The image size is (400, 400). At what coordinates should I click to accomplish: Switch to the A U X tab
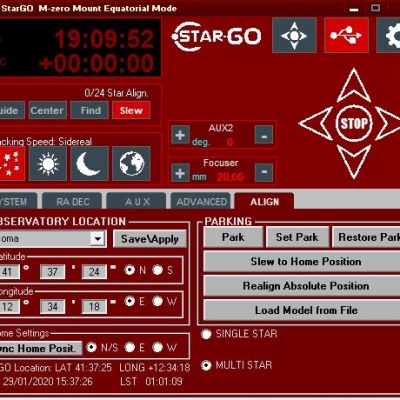137,201
